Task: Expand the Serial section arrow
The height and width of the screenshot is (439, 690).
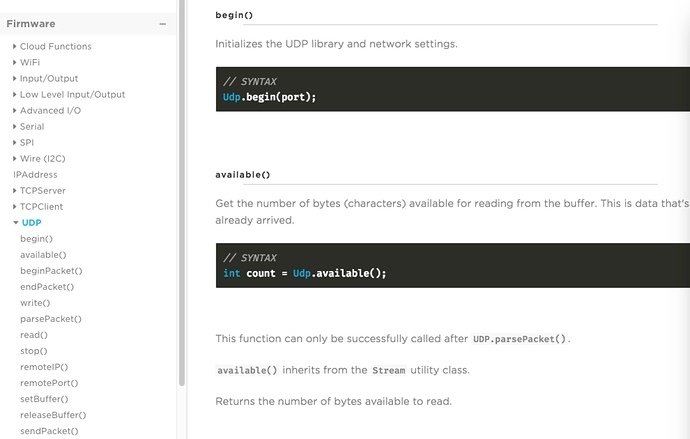Action: coord(15,127)
